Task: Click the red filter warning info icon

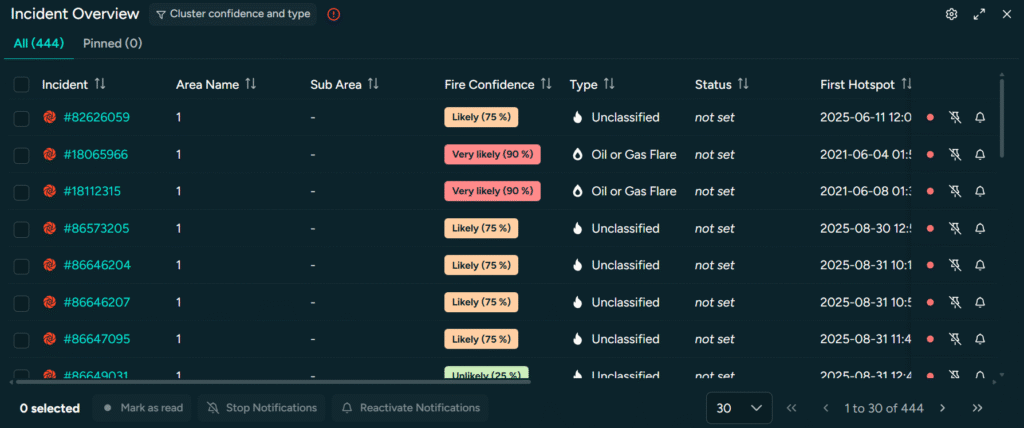Action: click(x=334, y=15)
